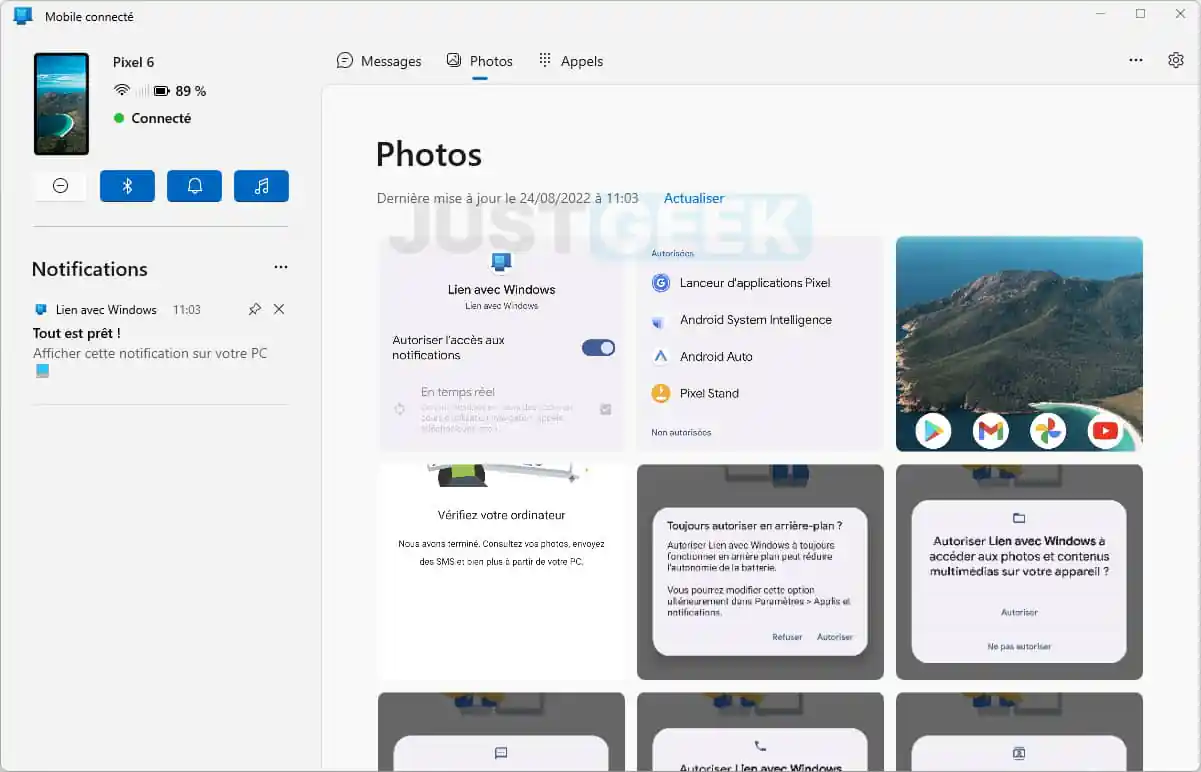Image resolution: width=1201 pixels, height=772 pixels.
Task: Click the Actualiser link
Action: pos(694,198)
